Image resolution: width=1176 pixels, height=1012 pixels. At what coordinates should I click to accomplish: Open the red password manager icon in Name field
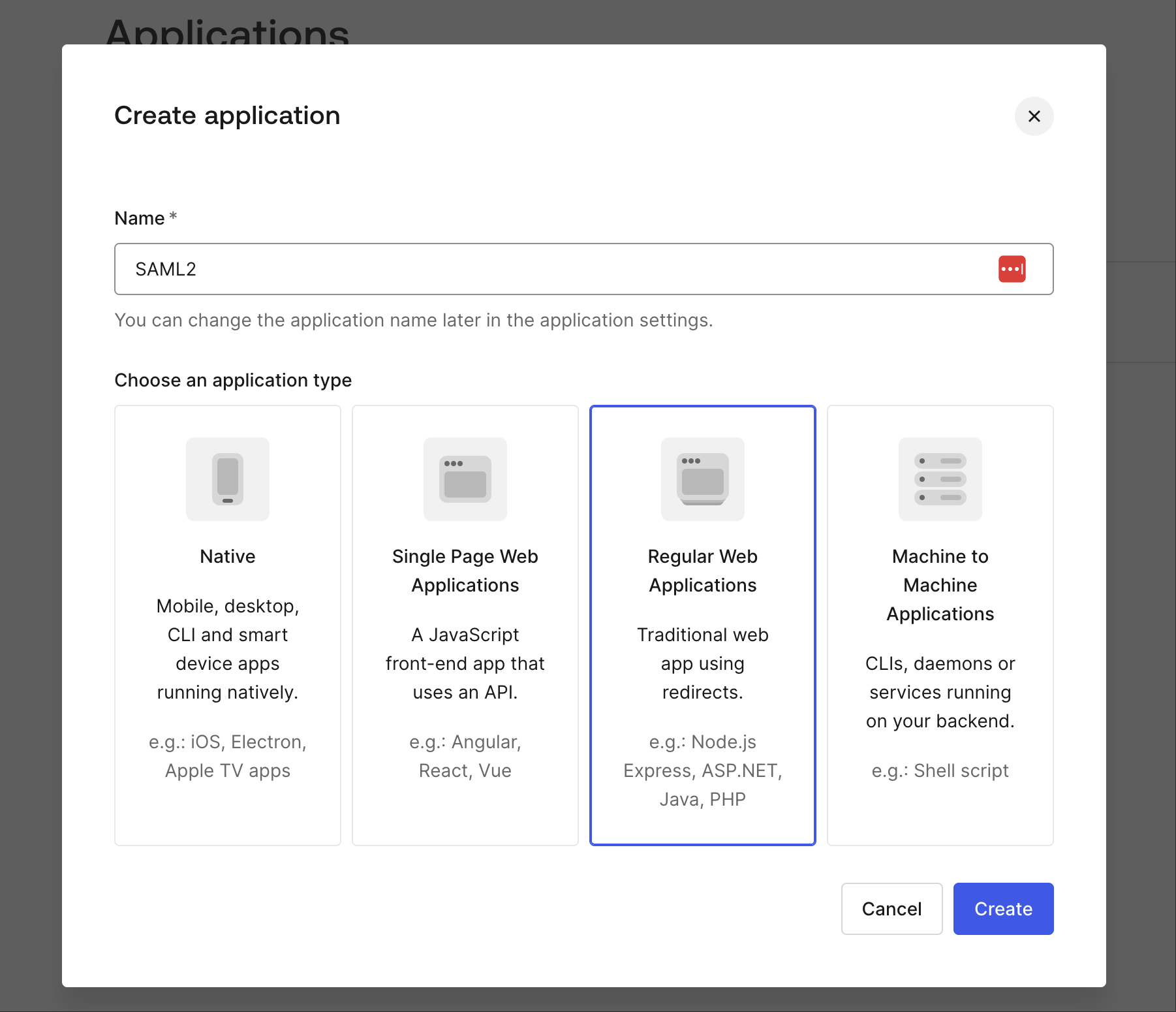(1012, 269)
